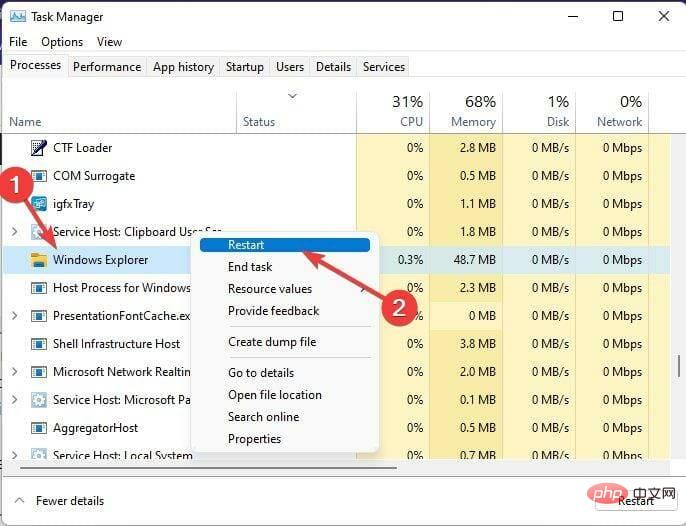Select End task in context menu
The height and width of the screenshot is (526, 686).
pos(250,267)
